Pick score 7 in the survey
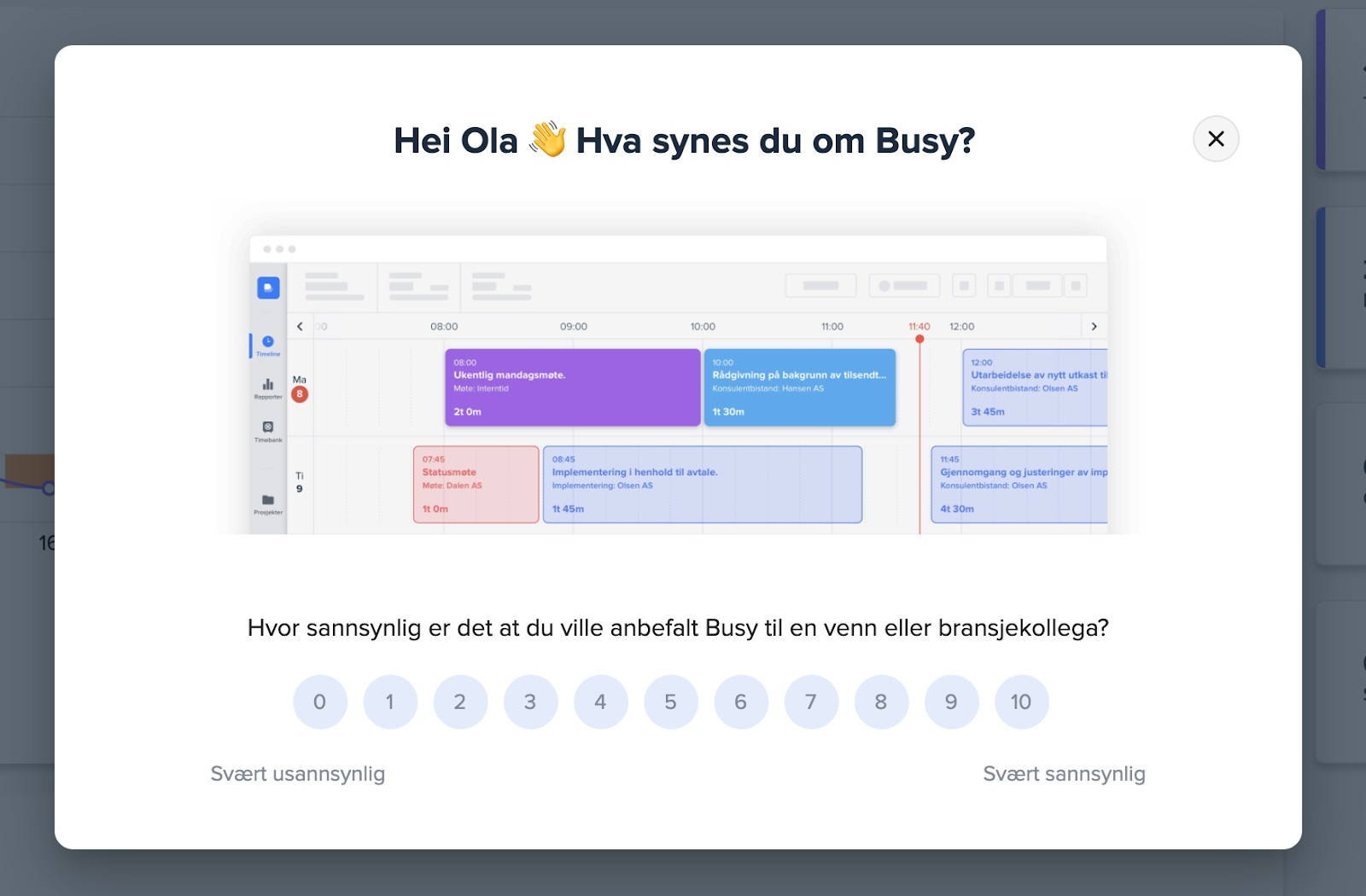Screen dimensions: 1366x896 click(x=811, y=701)
